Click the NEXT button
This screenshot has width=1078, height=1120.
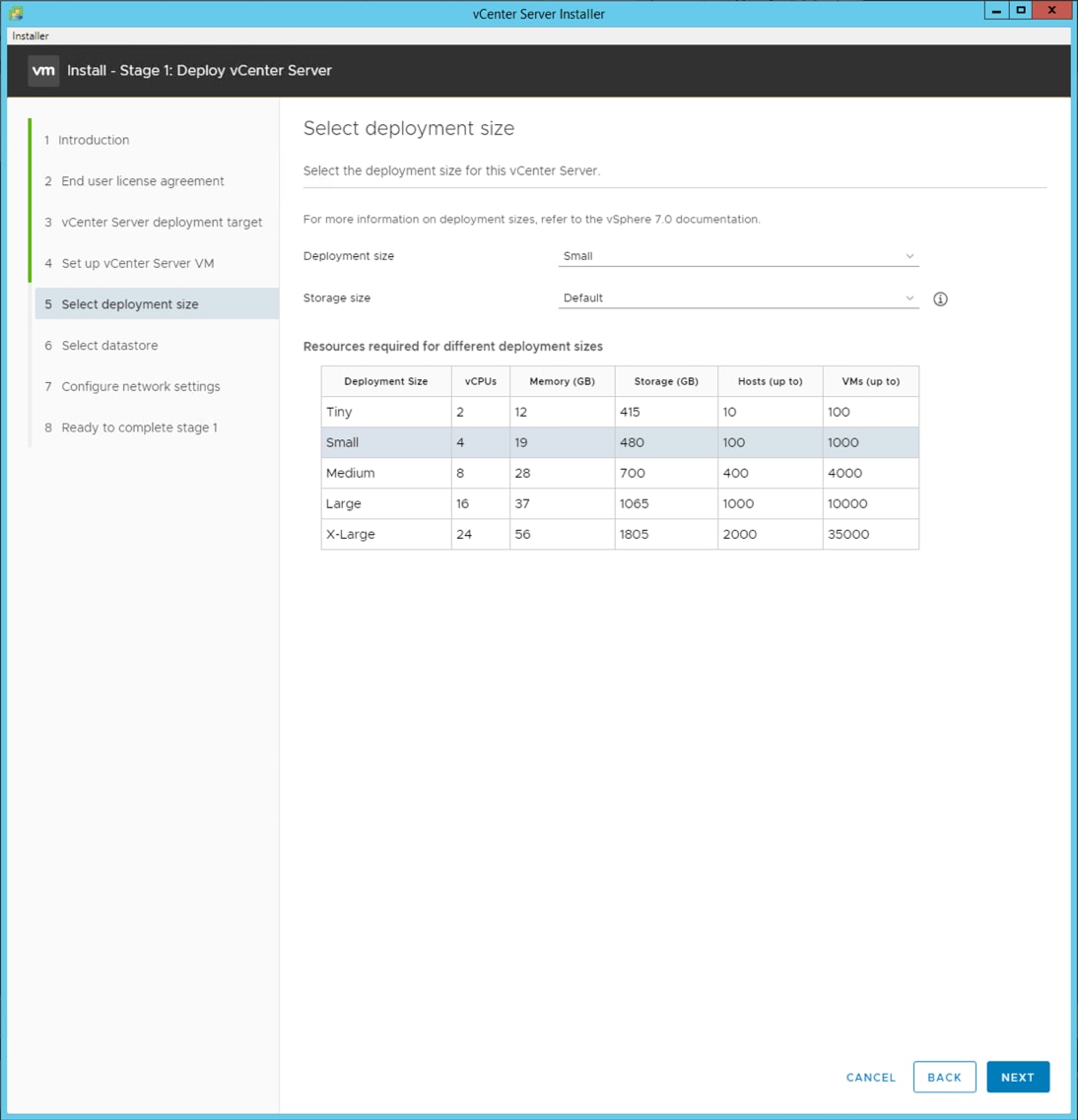[x=1017, y=1077]
